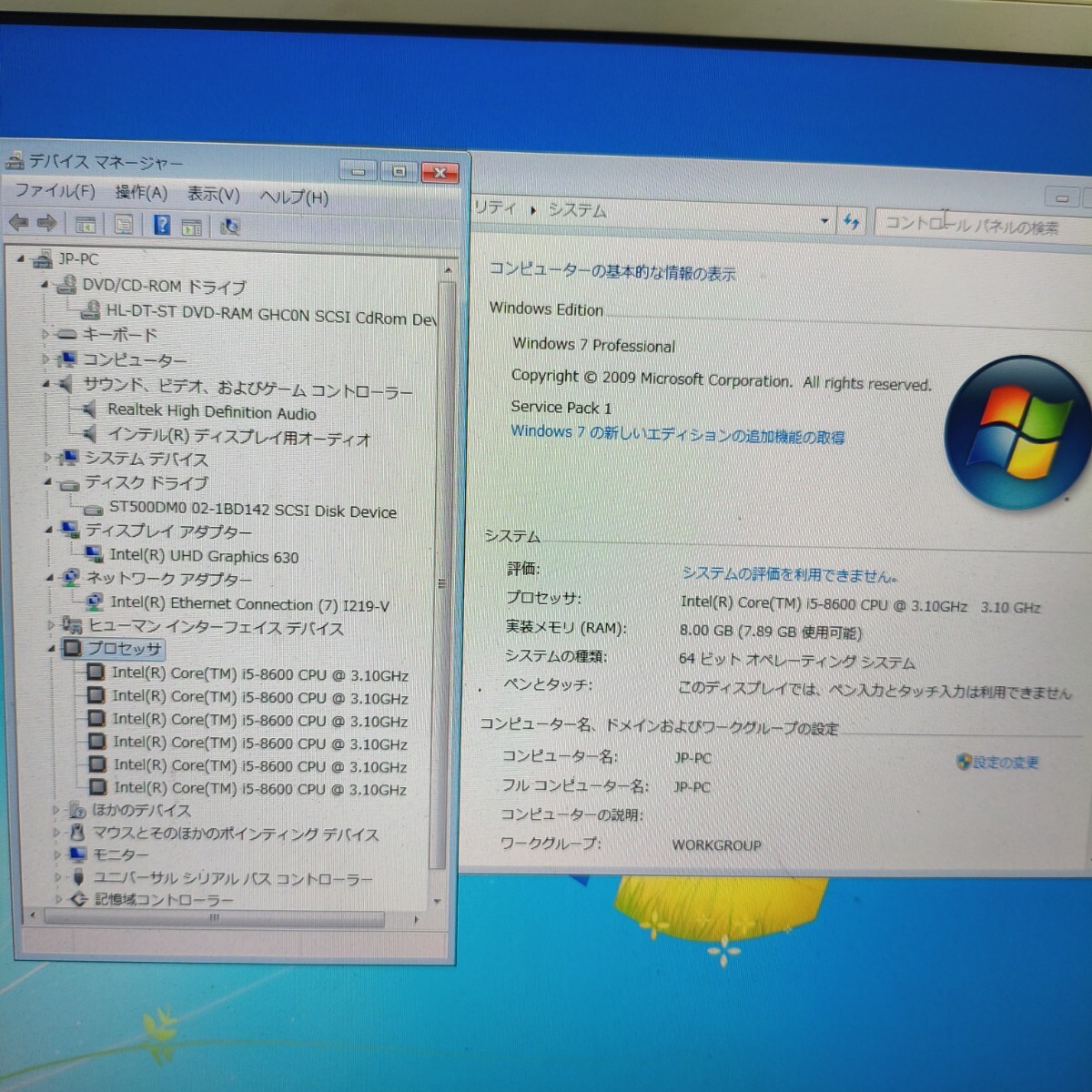Click ST500DM0 02-1BD142 SCSI Disk Device text

253,511
